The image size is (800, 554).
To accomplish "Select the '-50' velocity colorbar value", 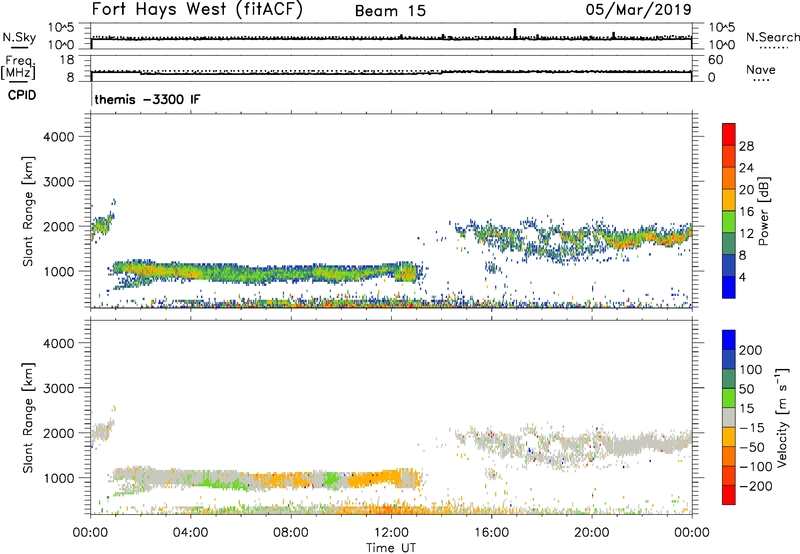I will pyautogui.click(x=752, y=447).
